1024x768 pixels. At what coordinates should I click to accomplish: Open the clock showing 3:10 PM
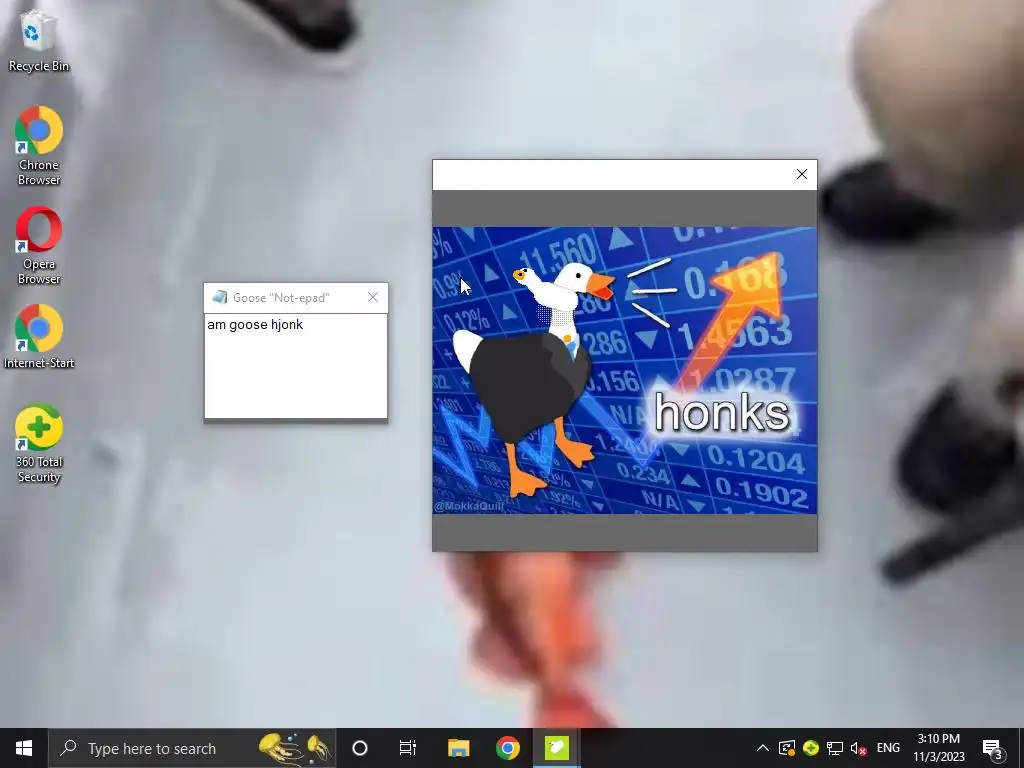pyautogui.click(x=938, y=748)
